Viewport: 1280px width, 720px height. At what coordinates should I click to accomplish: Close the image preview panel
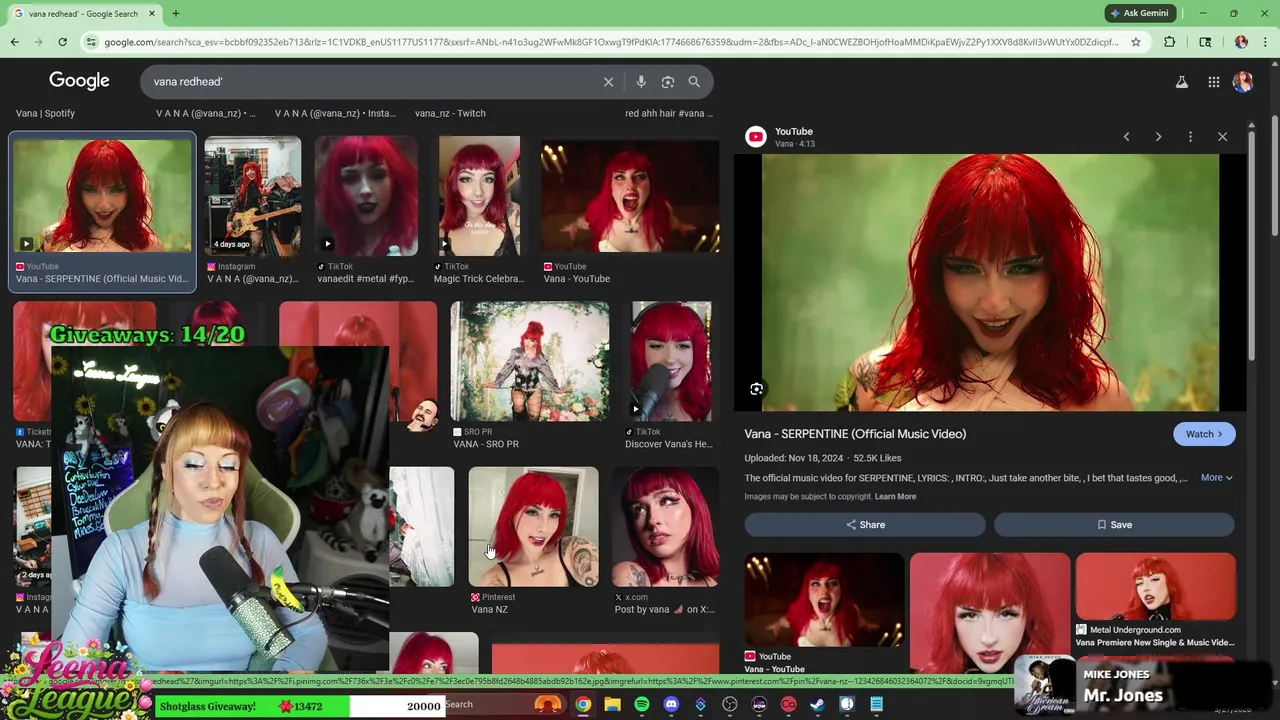1222,137
